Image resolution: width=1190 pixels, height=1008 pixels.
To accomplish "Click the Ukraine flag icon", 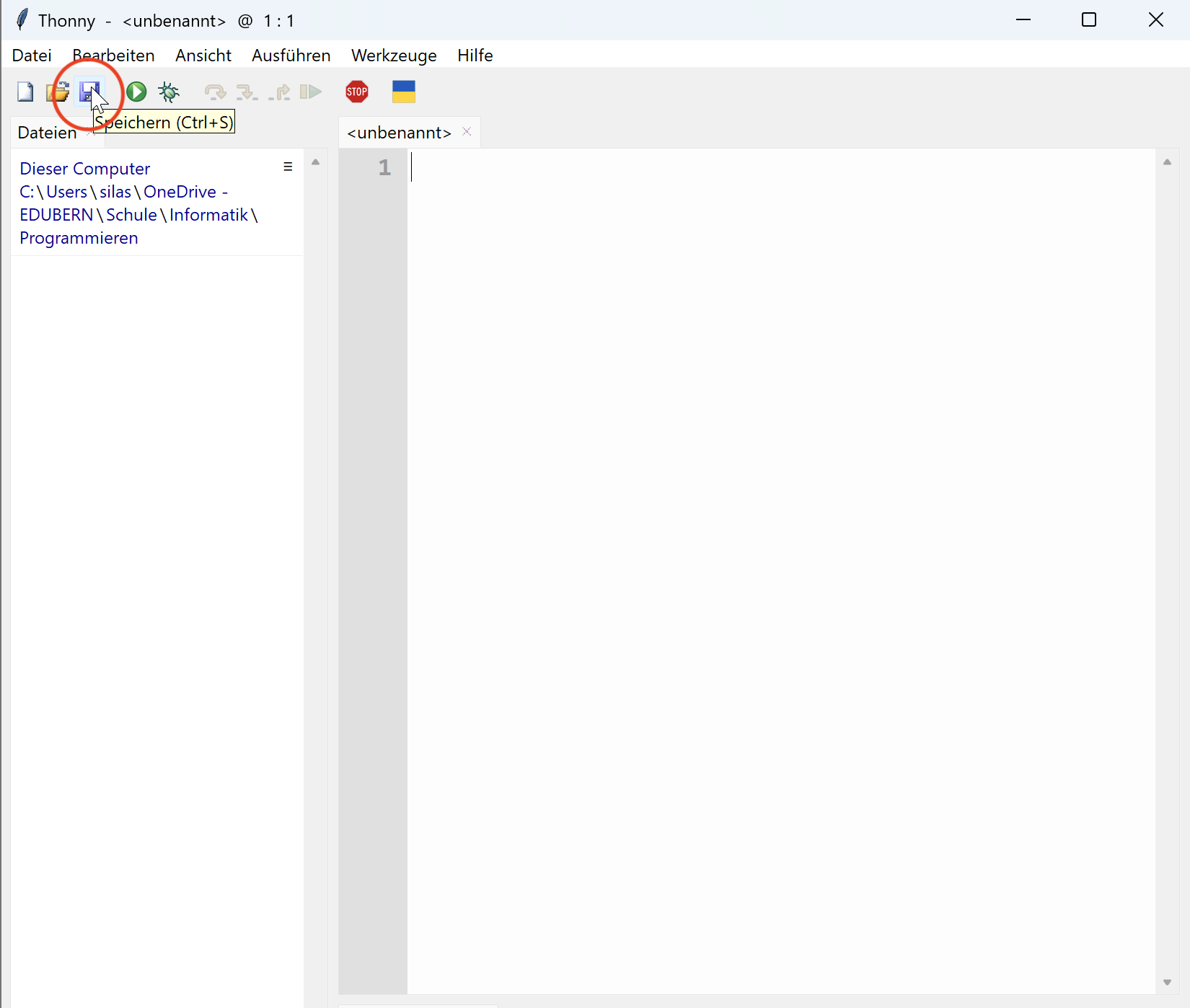I will coord(403,92).
